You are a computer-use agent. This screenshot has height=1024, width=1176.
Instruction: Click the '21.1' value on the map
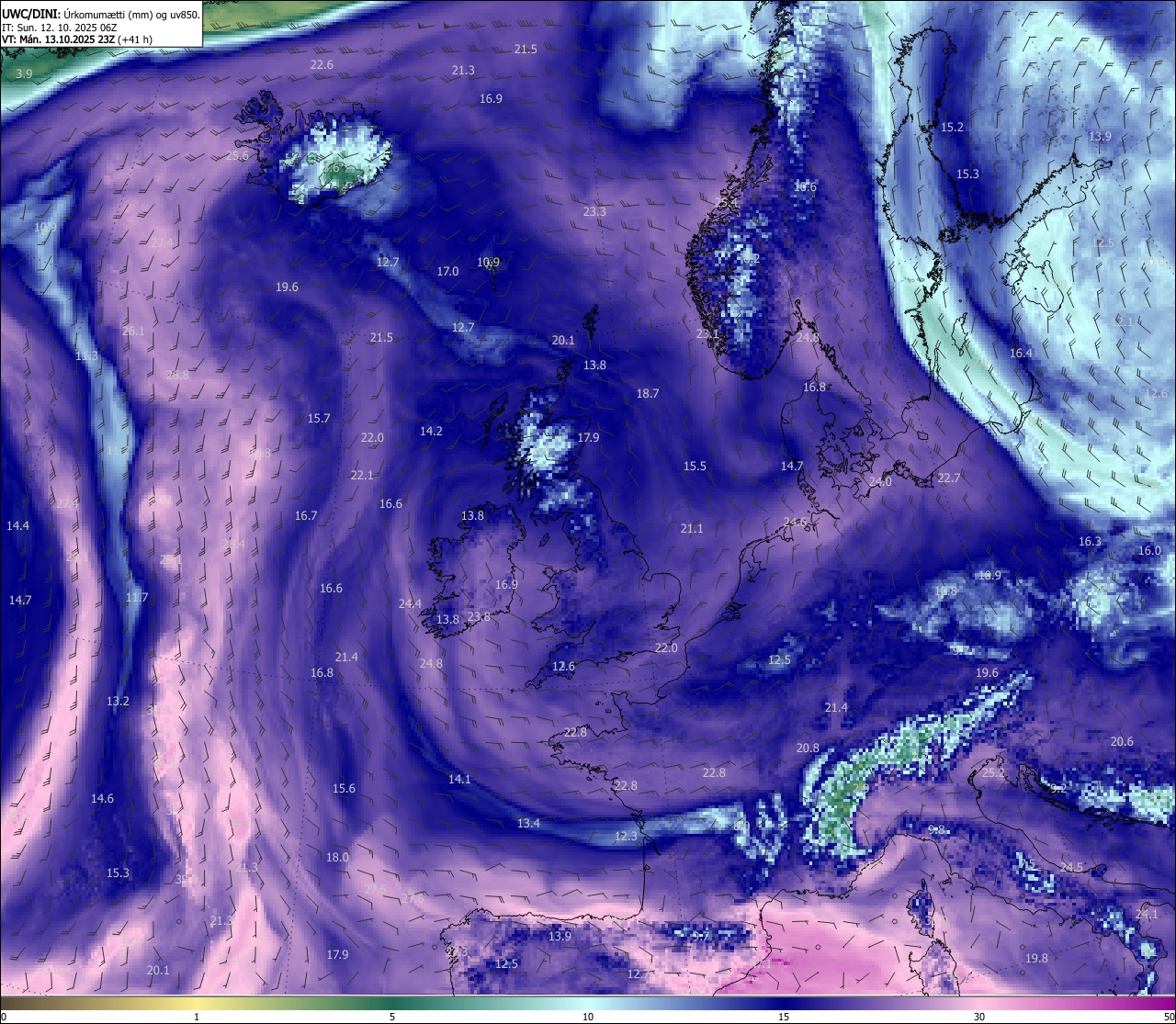click(692, 528)
